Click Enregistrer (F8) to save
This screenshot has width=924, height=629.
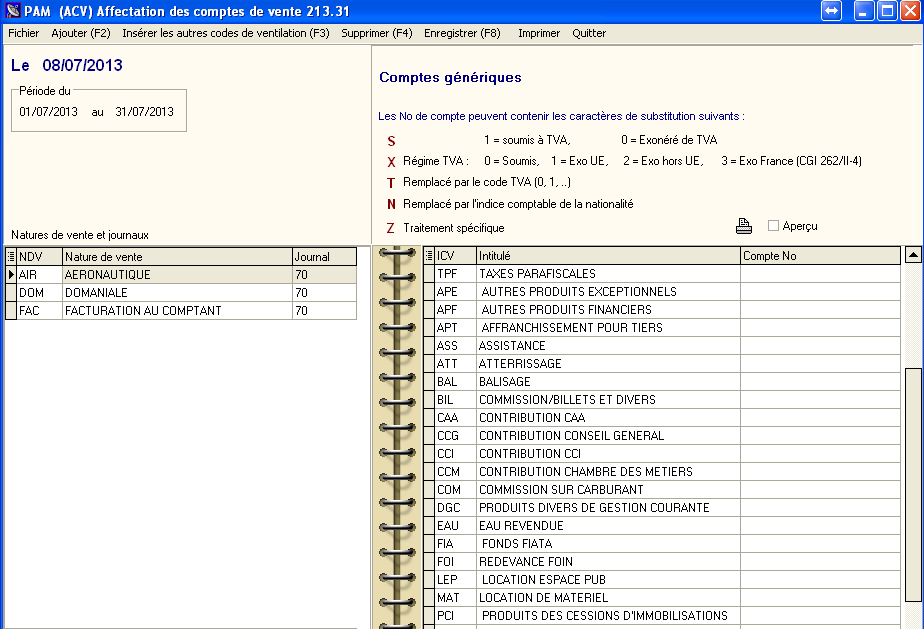[x=462, y=33]
